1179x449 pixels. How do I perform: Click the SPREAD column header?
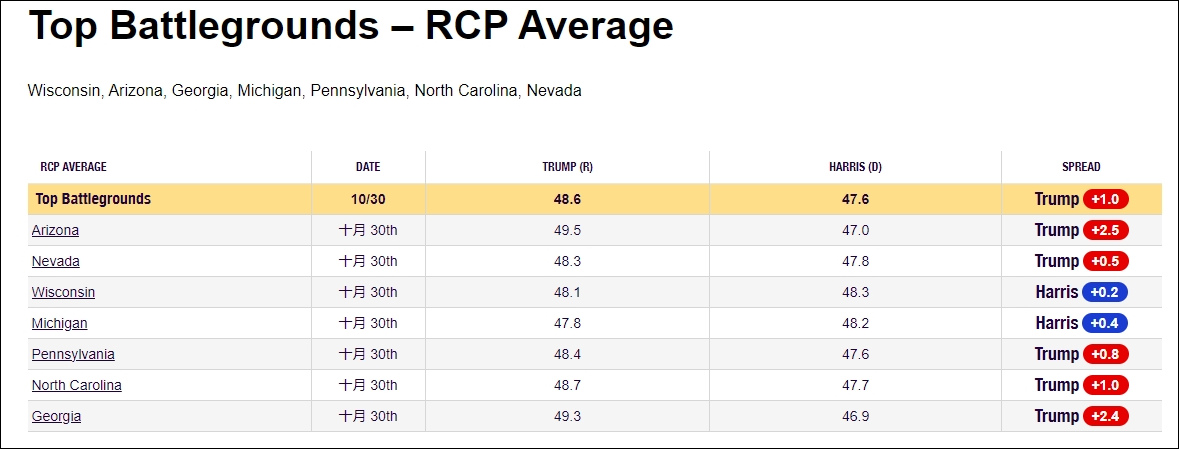tap(1081, 167)
